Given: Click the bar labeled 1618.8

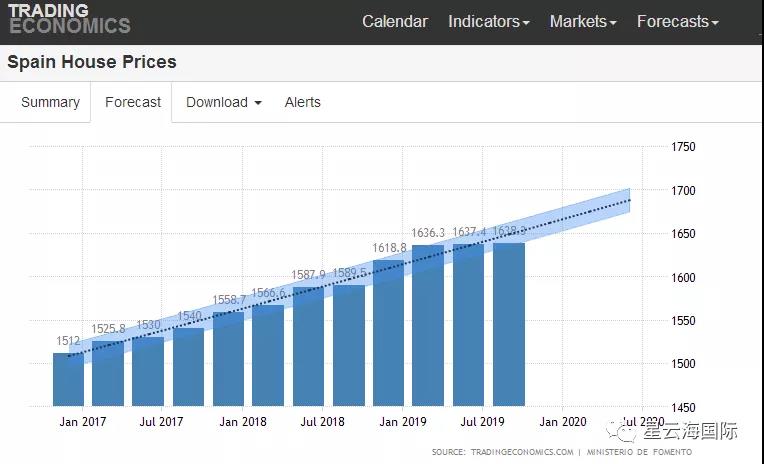Looking at the screenshot, I should pyautogui.click(x=388, y=333).
